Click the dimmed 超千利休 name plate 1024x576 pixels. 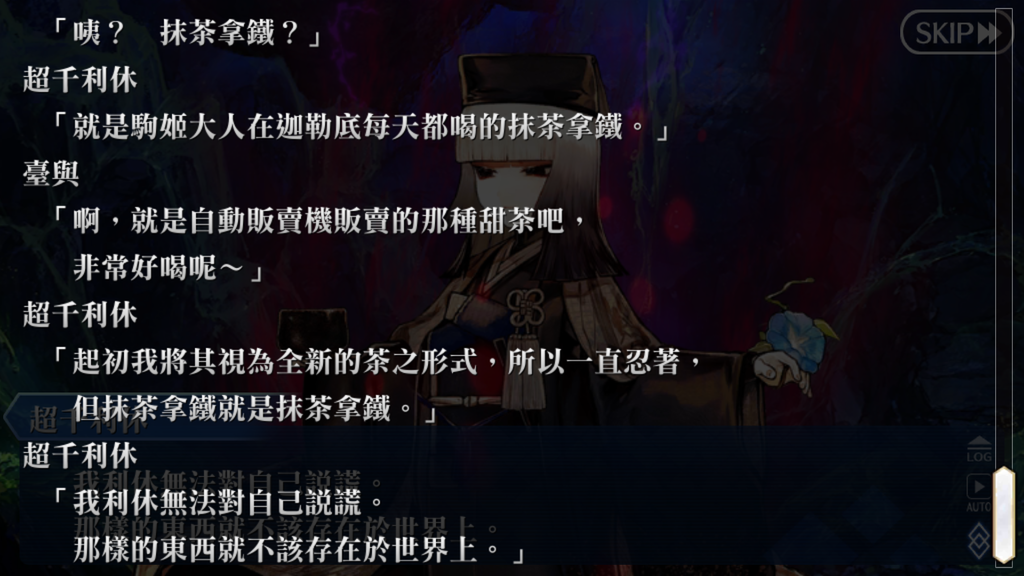coord(88,419)
